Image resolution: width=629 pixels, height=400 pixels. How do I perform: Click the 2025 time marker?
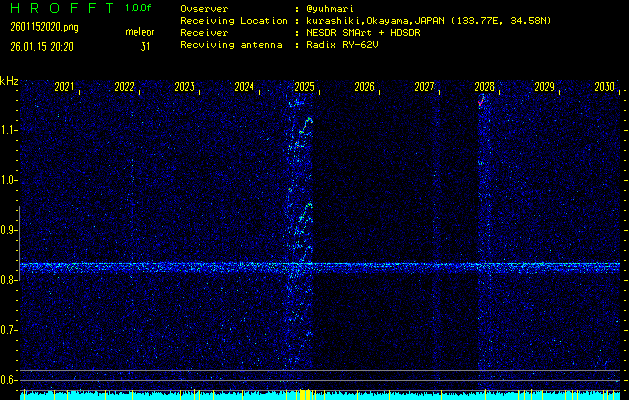[304, 87]
